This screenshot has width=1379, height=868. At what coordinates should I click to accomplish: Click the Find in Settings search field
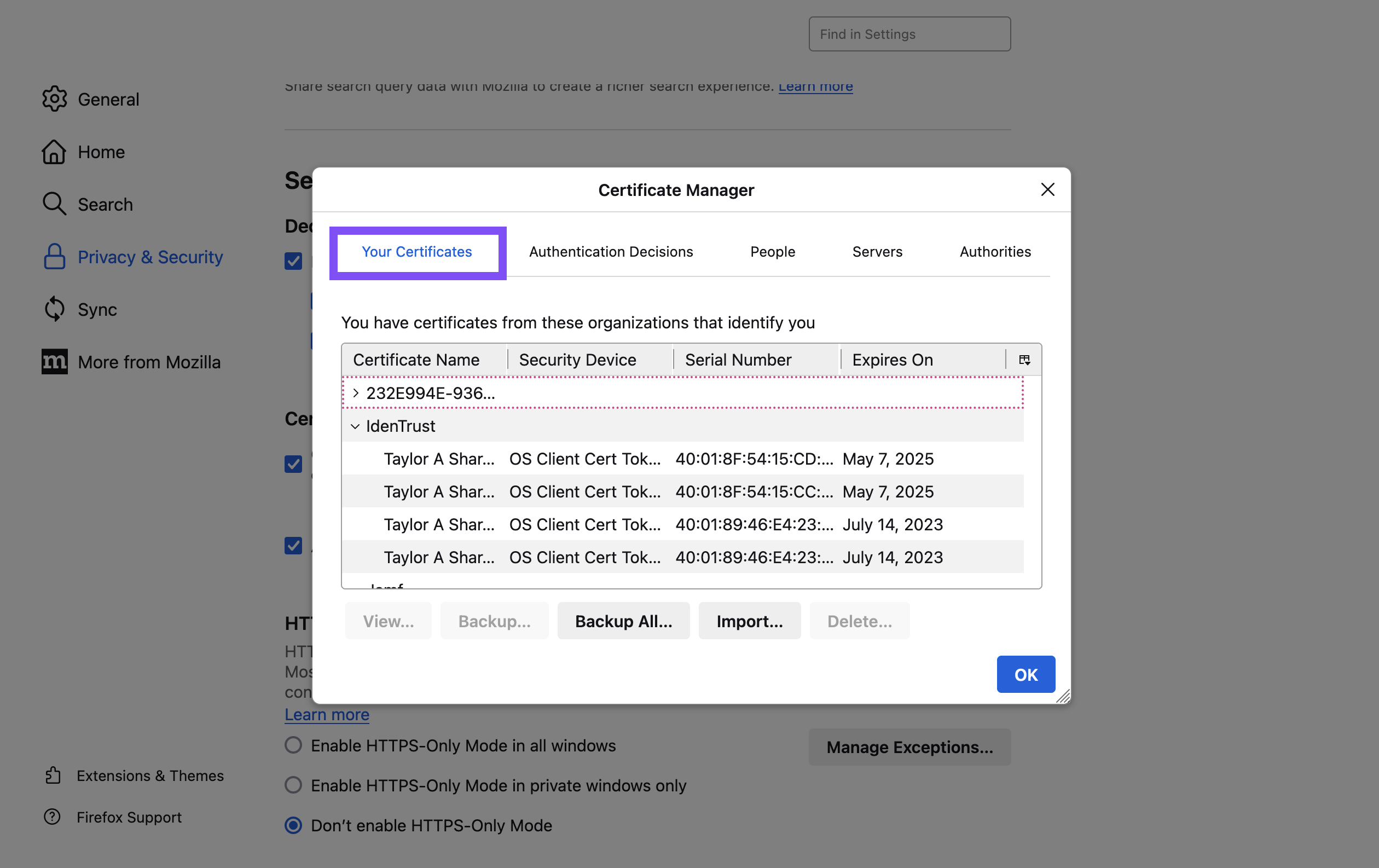(x=909, y=34)
